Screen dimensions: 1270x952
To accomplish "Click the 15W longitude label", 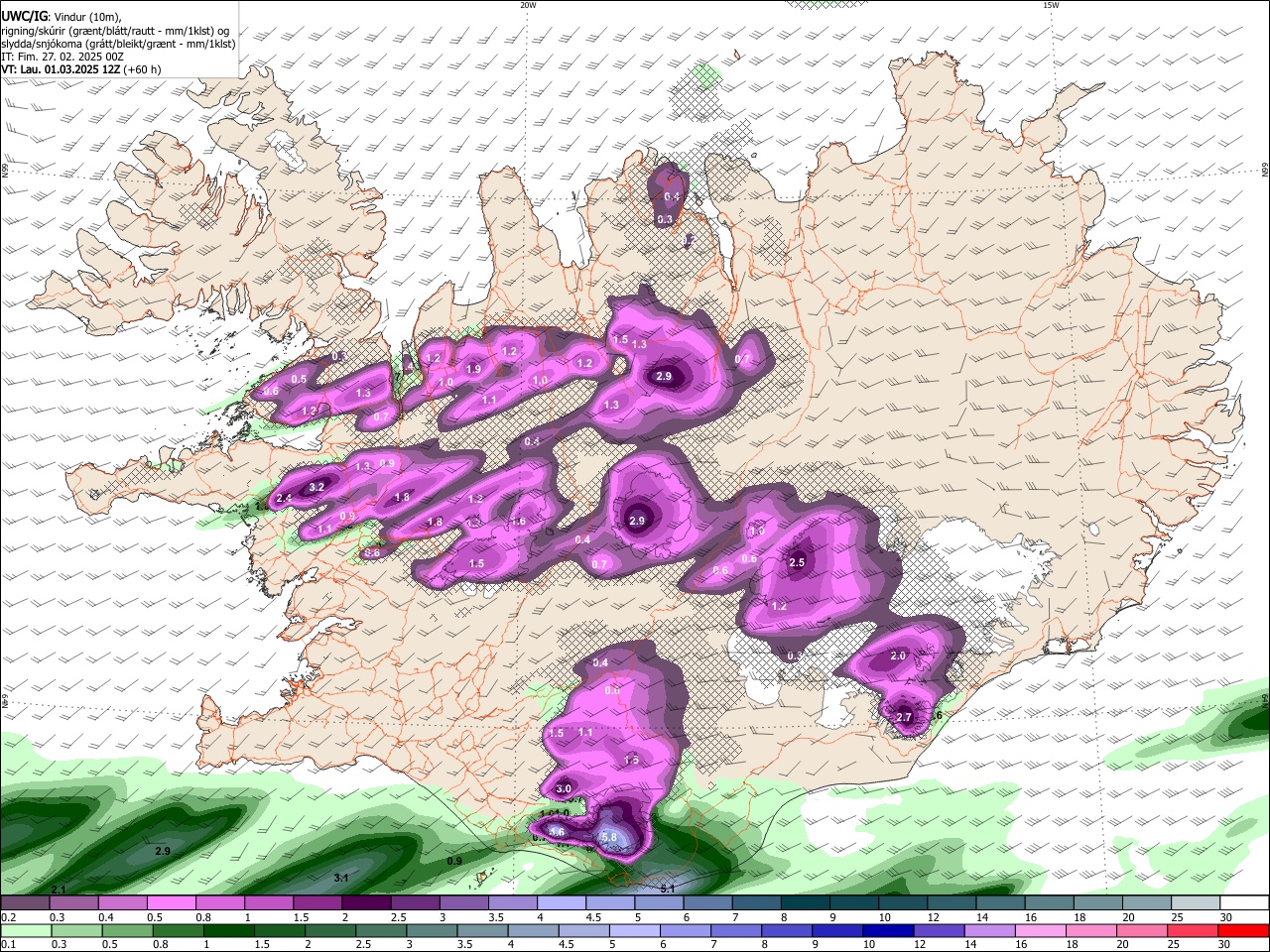I will click(x=1051, y=5).
